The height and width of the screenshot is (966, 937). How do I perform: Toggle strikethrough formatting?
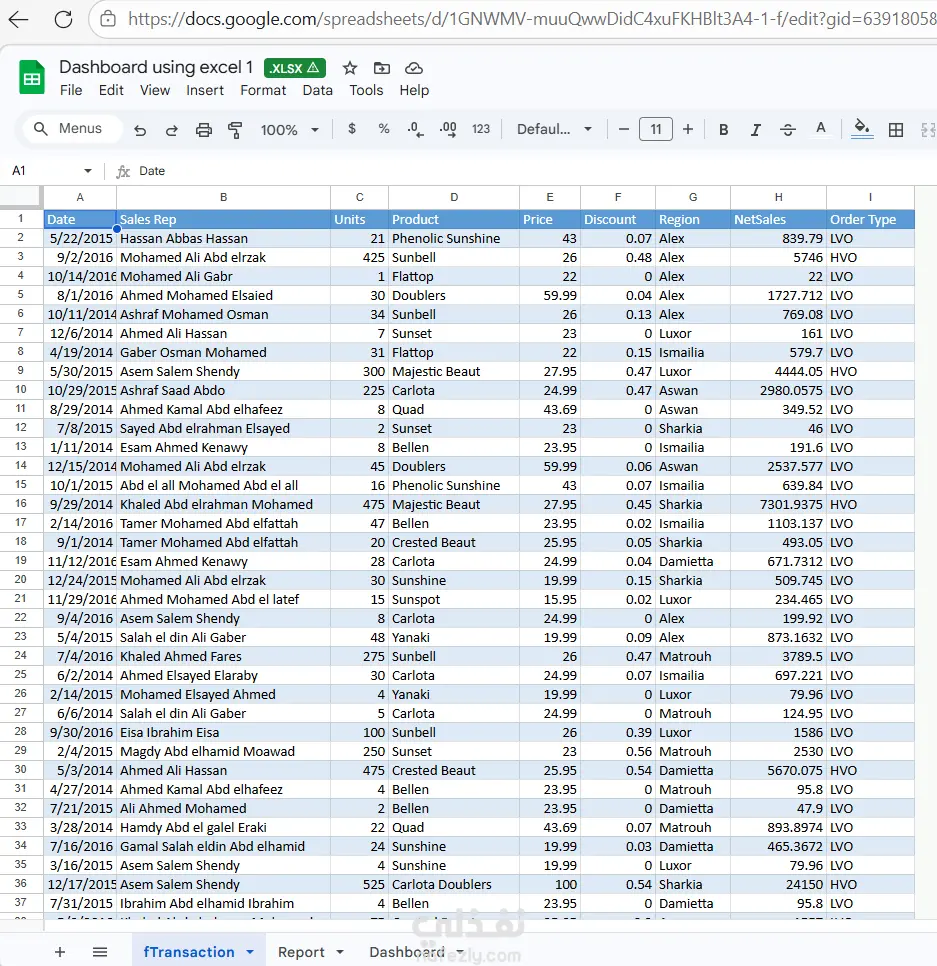788,130
